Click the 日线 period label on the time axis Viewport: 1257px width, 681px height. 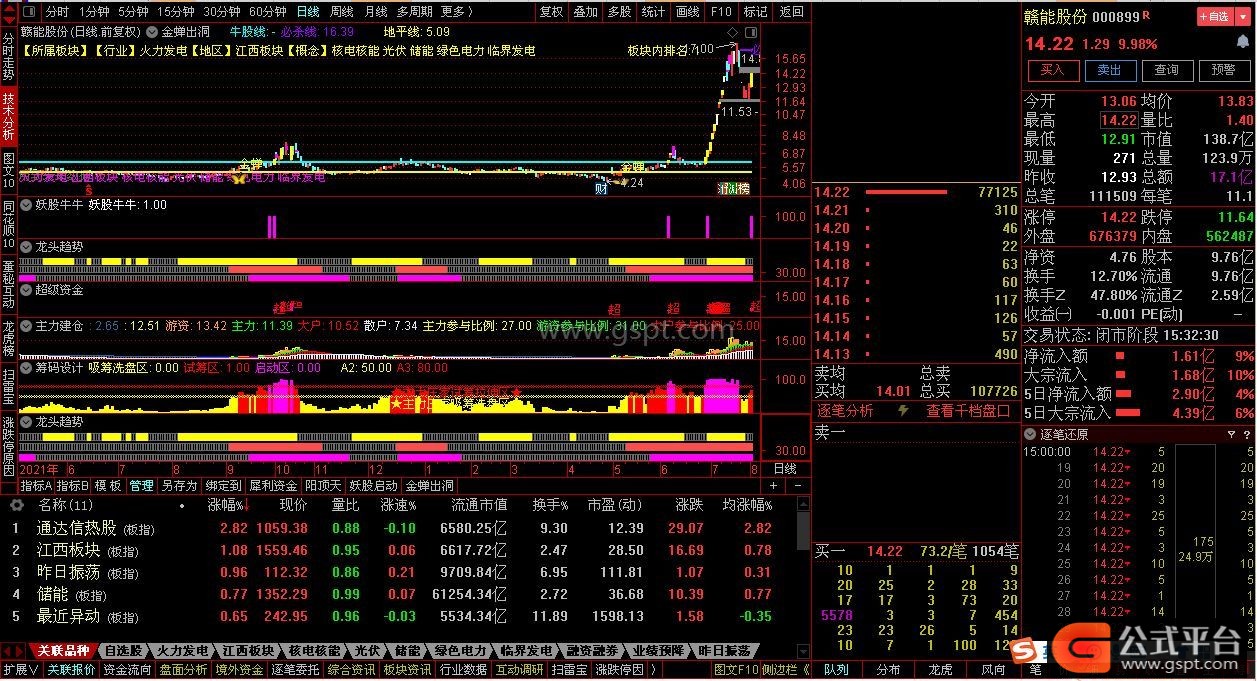point(786,469)
